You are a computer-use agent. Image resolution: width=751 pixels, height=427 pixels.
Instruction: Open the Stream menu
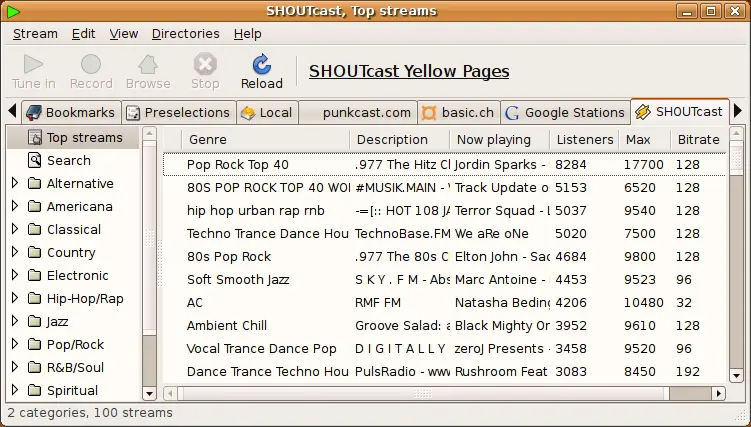(35, 34)
